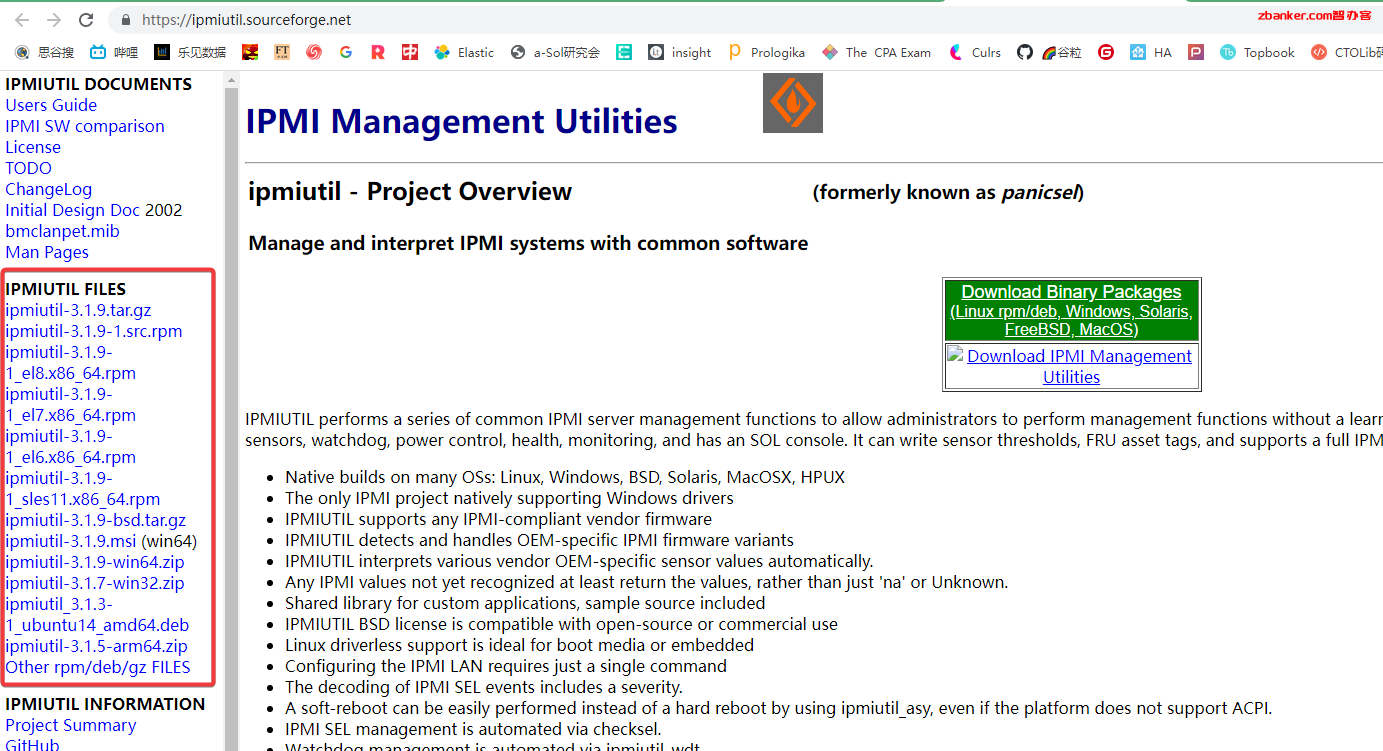The height and width of the screenshot is (751, 1383).
Task: Open the Topbook bookmark
Action: tap(1257, 52)
